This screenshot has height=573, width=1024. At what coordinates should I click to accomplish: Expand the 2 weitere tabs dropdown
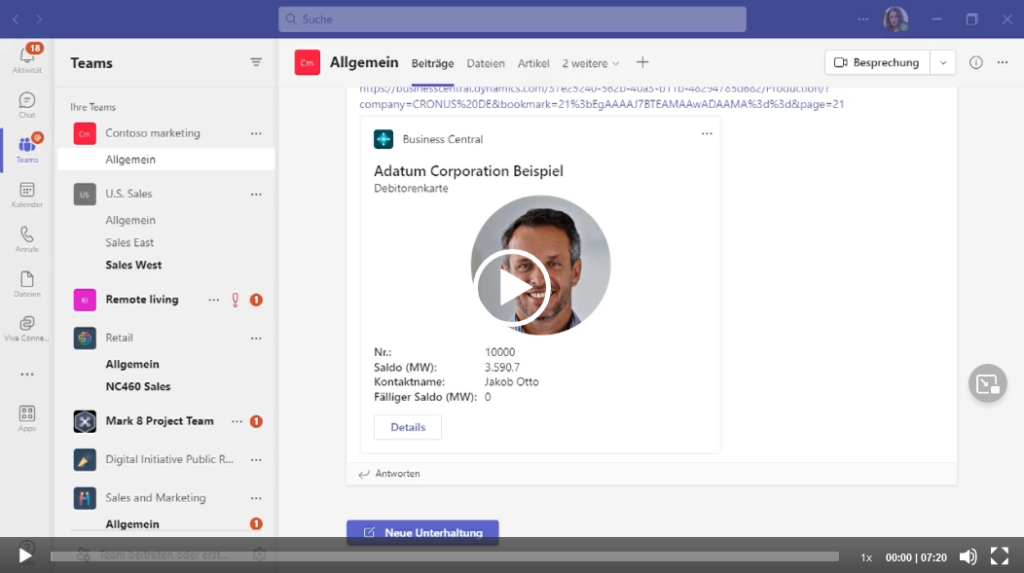(x=590, y=63)
